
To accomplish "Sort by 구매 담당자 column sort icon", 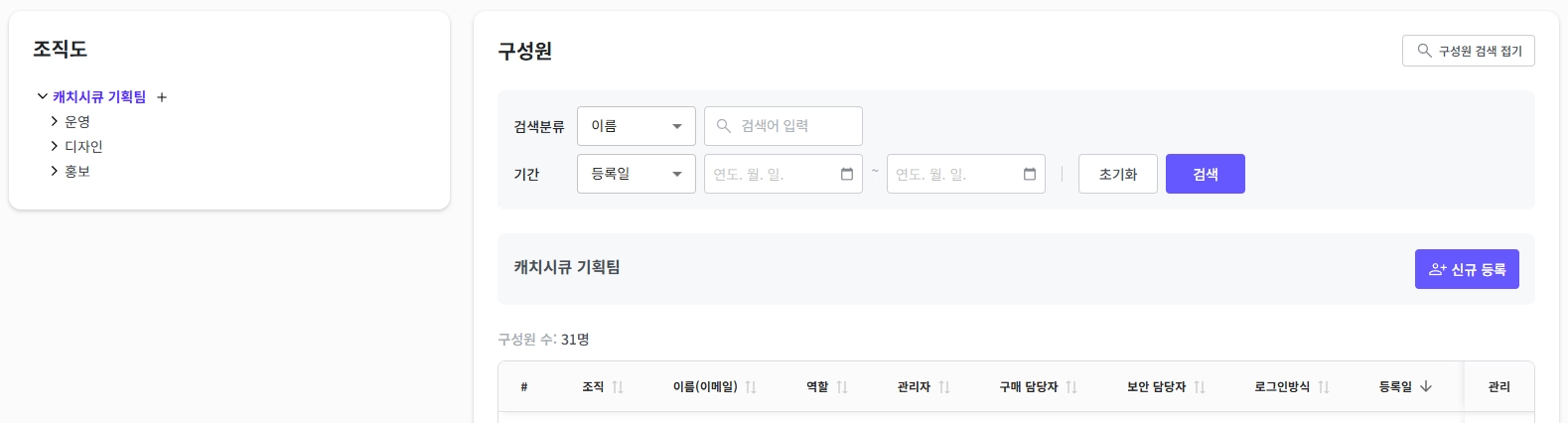I will point(1071,387).
